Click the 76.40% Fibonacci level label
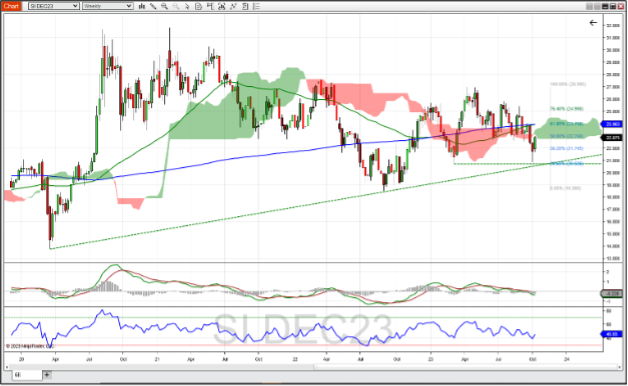628x386 pixels. pyautogui.click(x=567, y=109)
